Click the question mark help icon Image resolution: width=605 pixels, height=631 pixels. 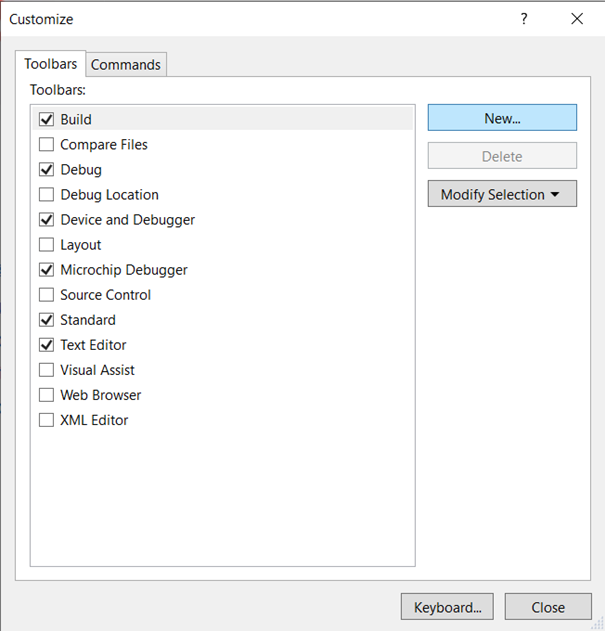pyautogui.click(x=524, y=19)
